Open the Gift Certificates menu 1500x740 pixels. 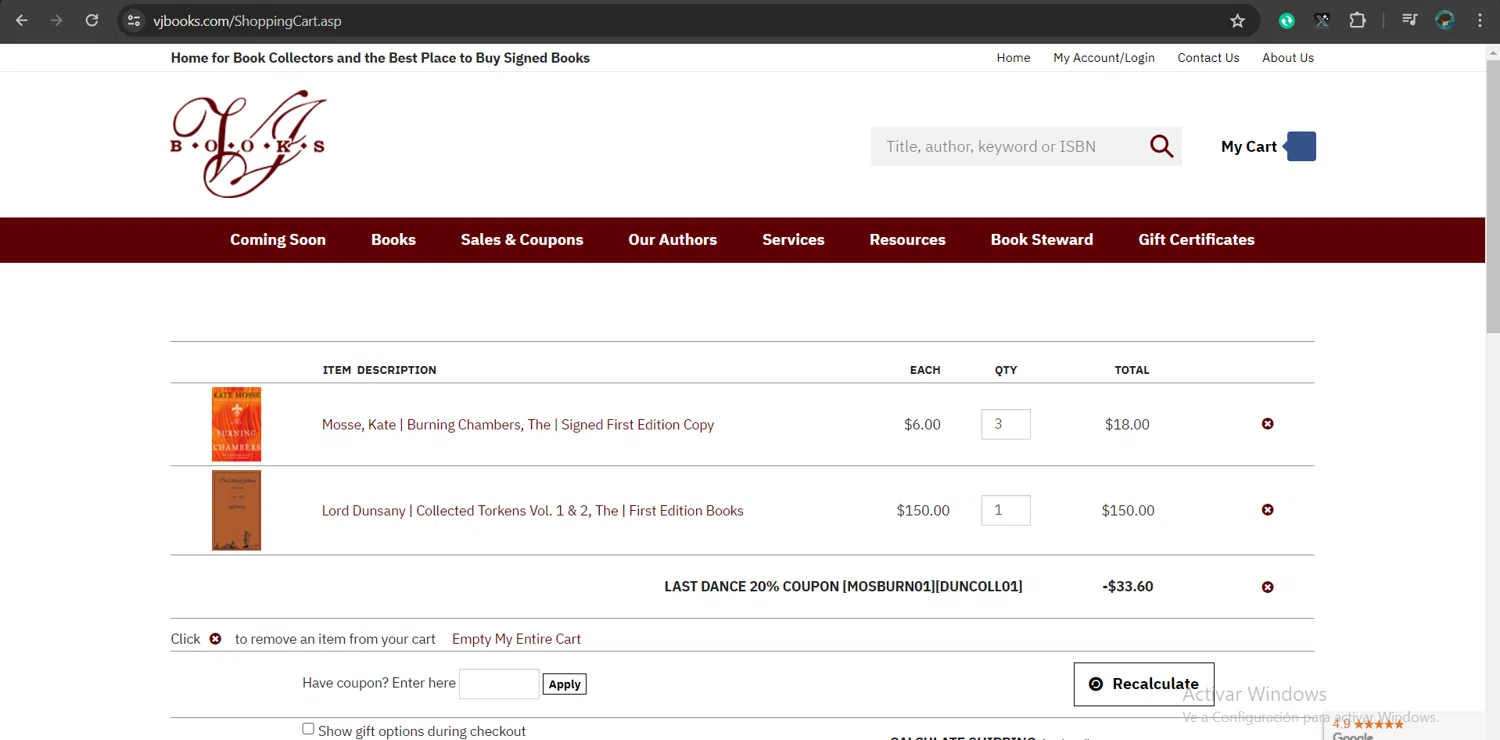coord(1196,240)
